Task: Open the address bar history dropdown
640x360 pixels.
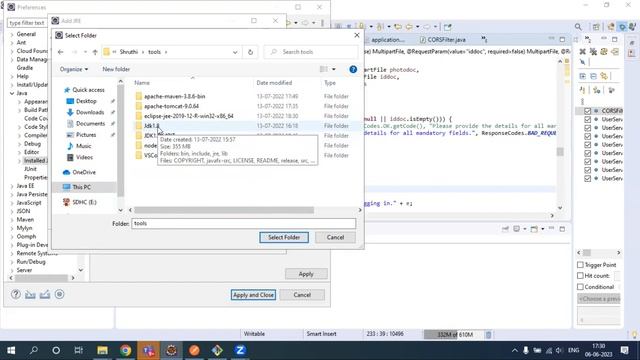Action: [235, 52]
